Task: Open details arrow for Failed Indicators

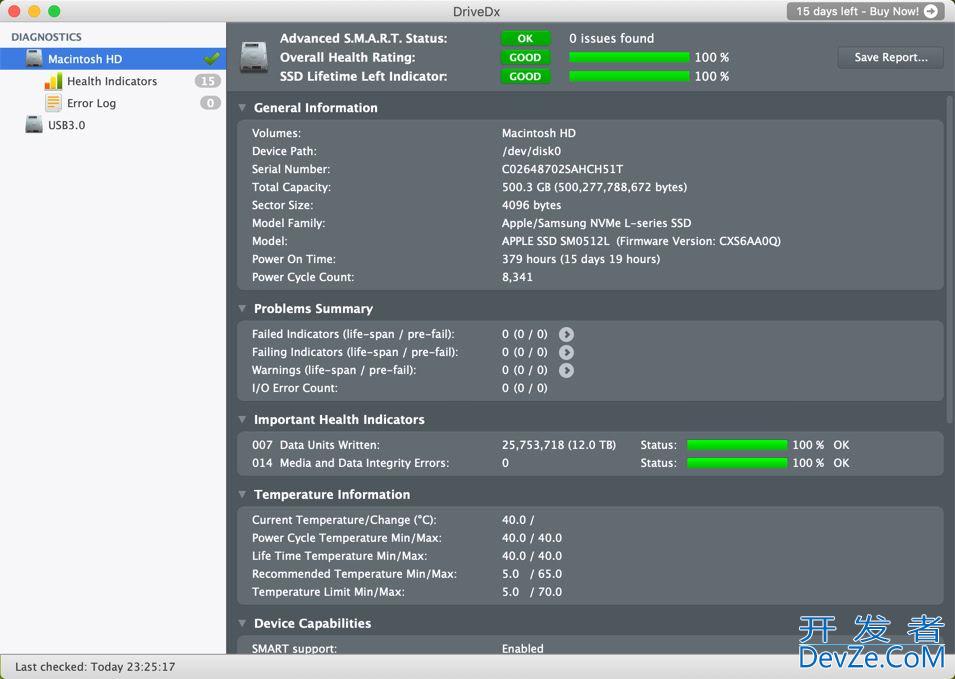Action: [x=566, y=334]
